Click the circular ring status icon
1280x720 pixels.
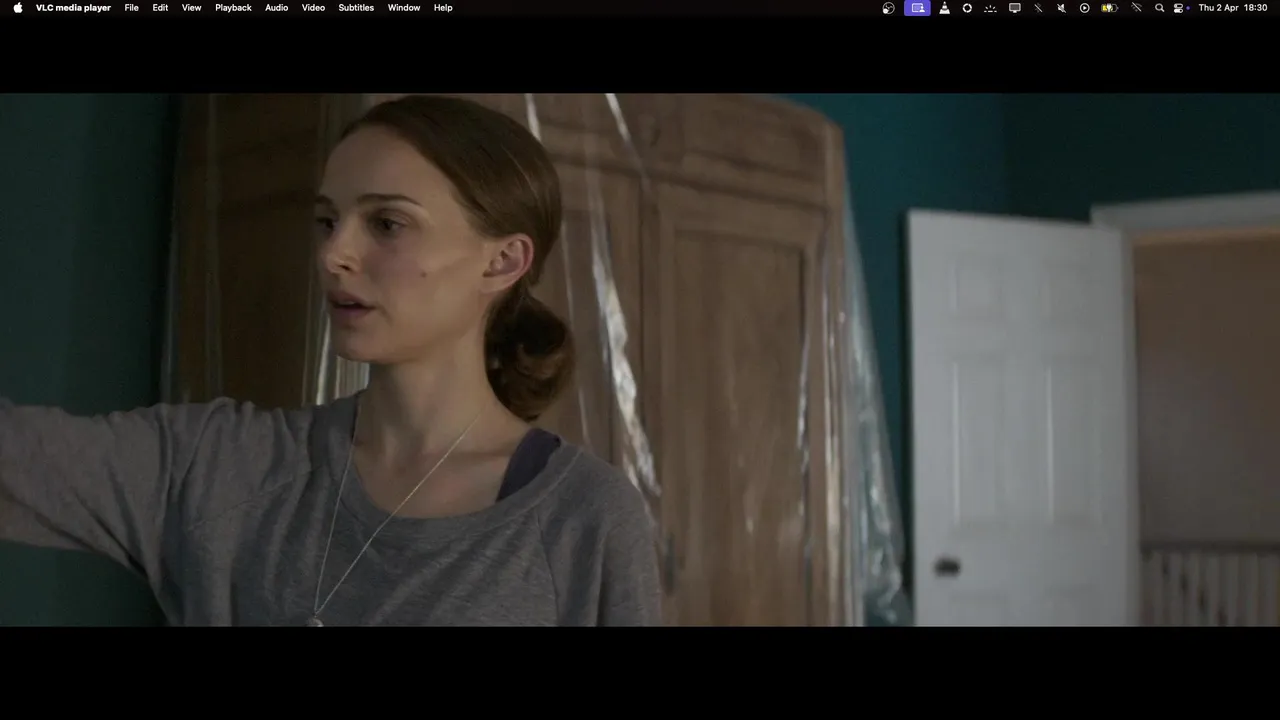967,8
